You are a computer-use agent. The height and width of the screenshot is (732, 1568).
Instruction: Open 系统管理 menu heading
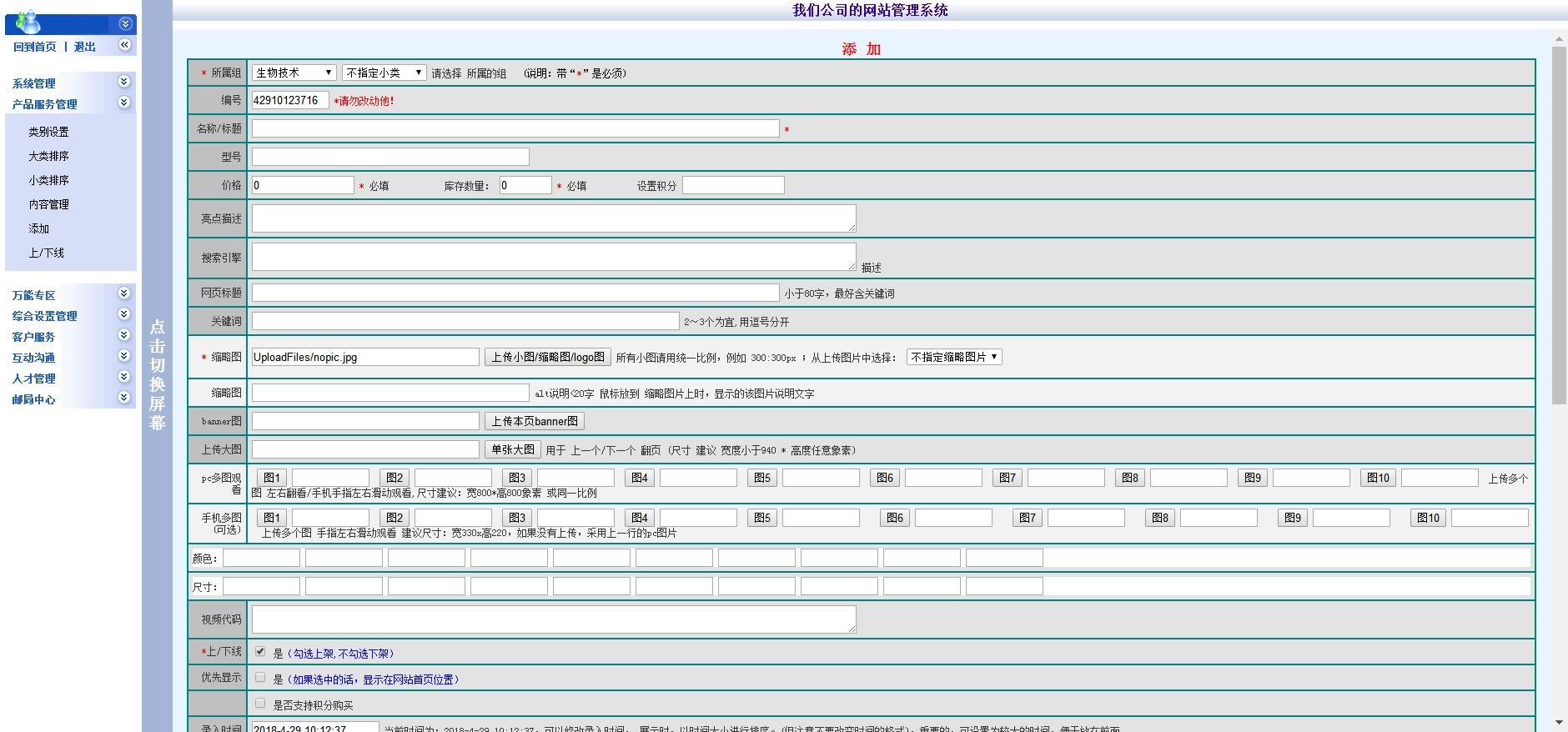click(x=33, y=83)
